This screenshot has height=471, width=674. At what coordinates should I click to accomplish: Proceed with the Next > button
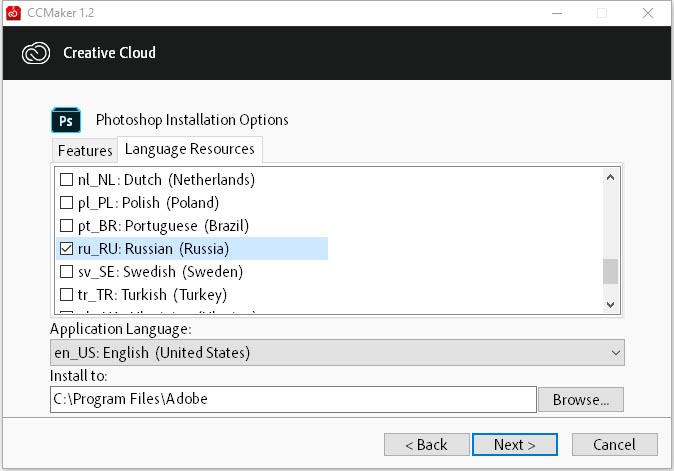coord(515,444)
